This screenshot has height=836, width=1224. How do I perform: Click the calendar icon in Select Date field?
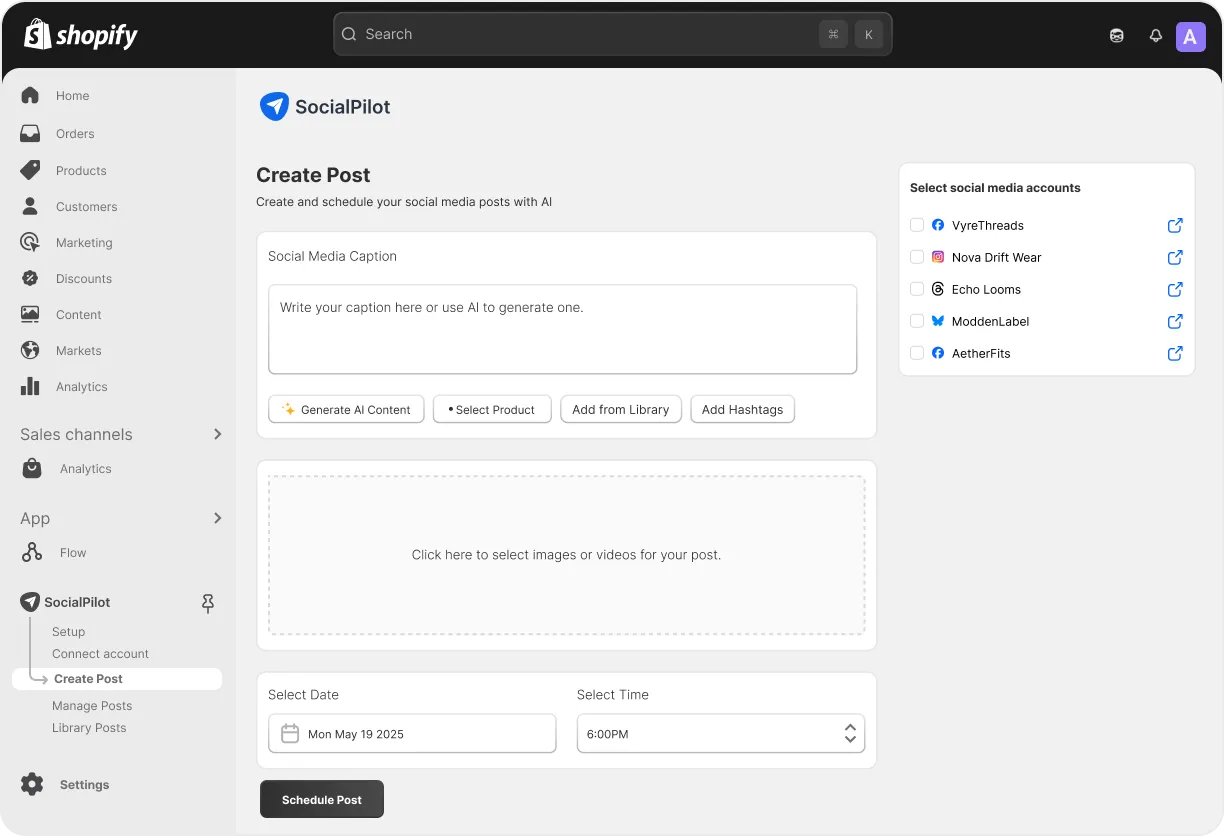[289, 733]
